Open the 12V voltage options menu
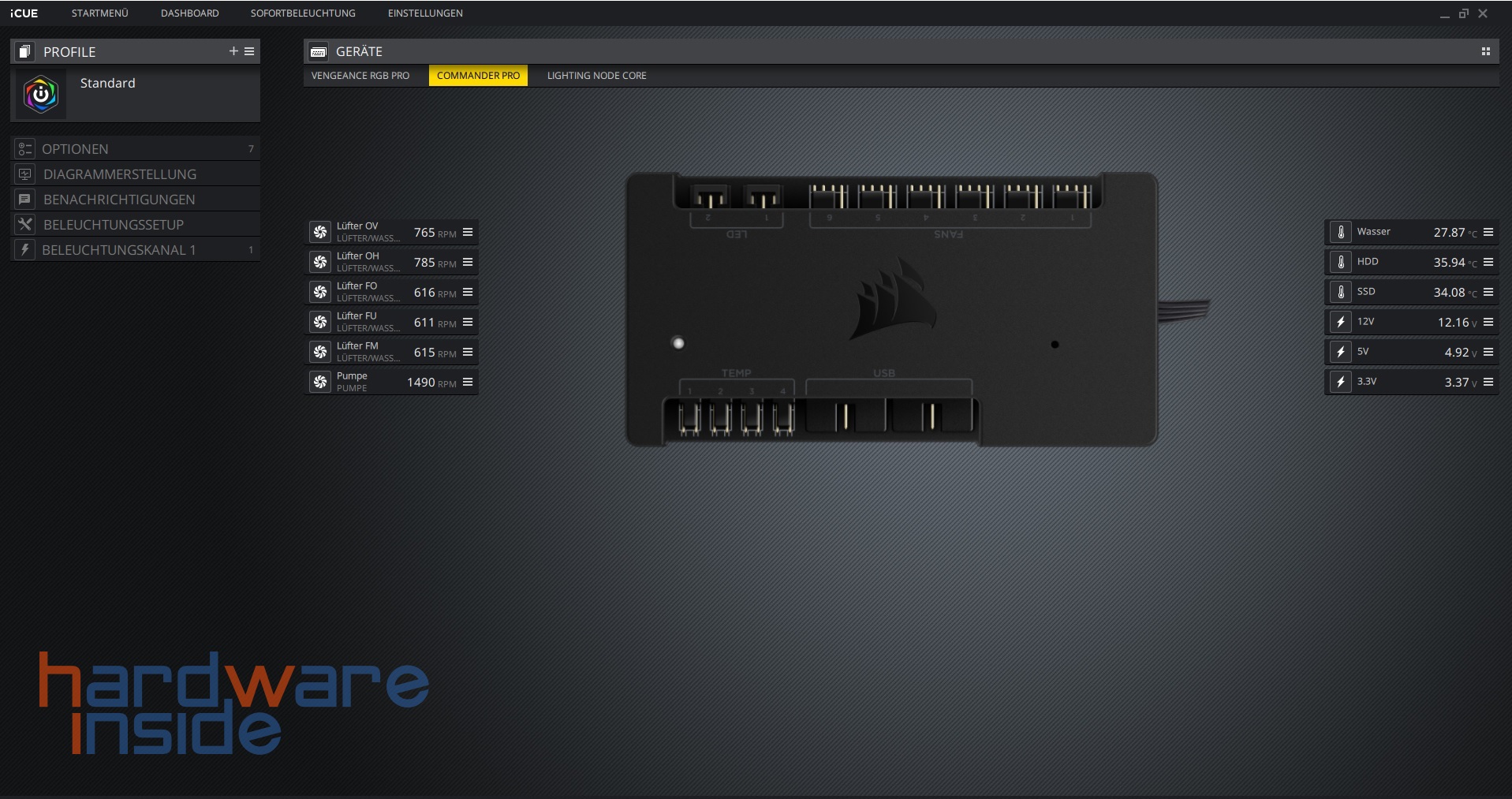 [x=1488, y=322]
